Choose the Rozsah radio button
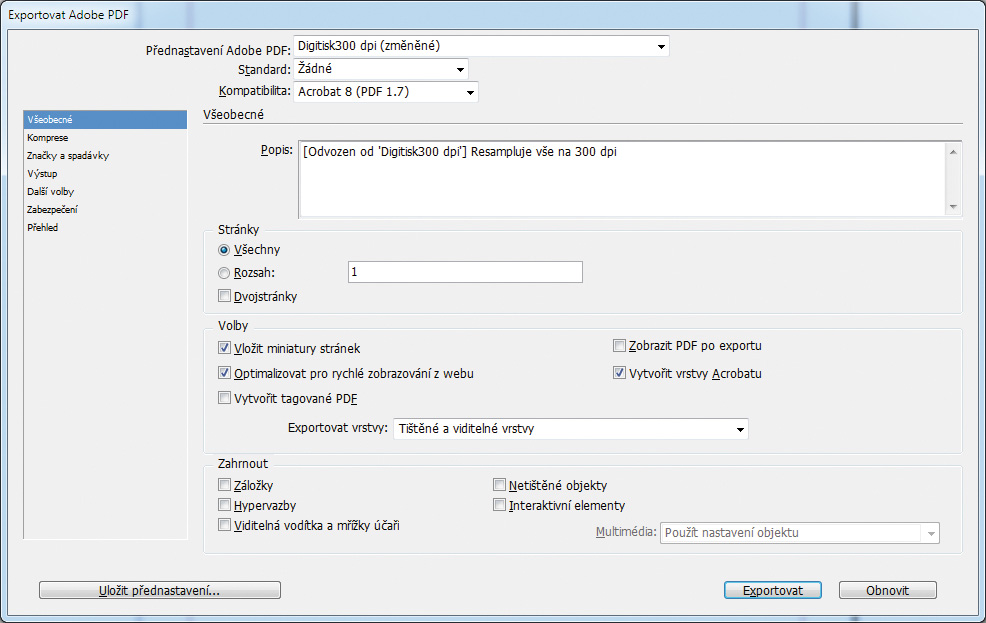 point(224,273)
